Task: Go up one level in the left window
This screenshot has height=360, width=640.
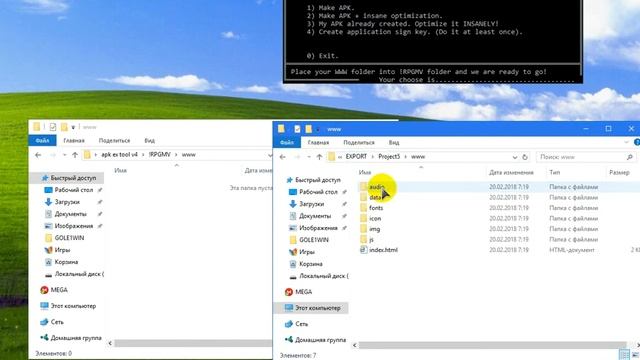Action: click(x=75, y=155)
